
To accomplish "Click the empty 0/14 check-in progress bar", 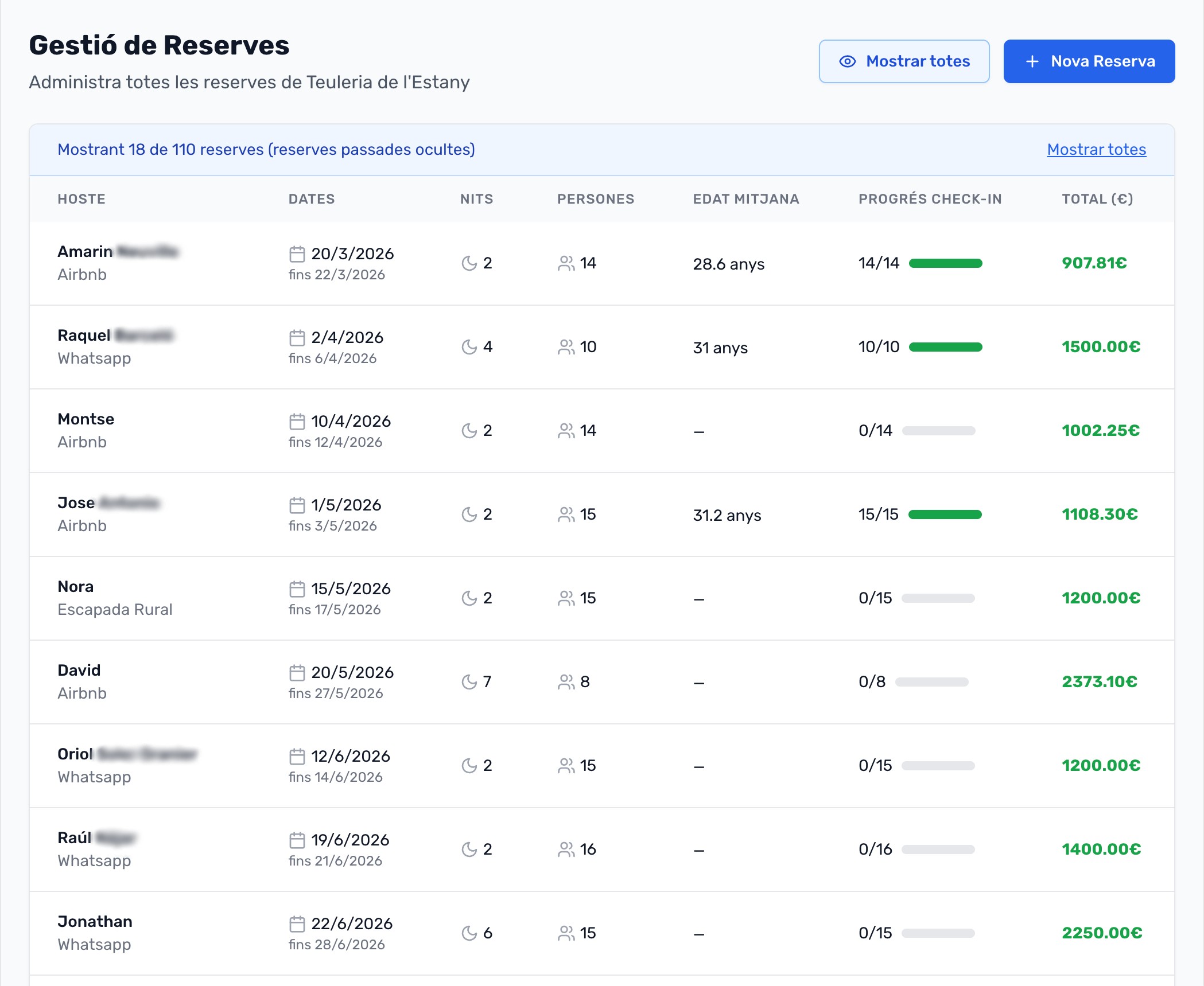I will [x=938, y=431].
